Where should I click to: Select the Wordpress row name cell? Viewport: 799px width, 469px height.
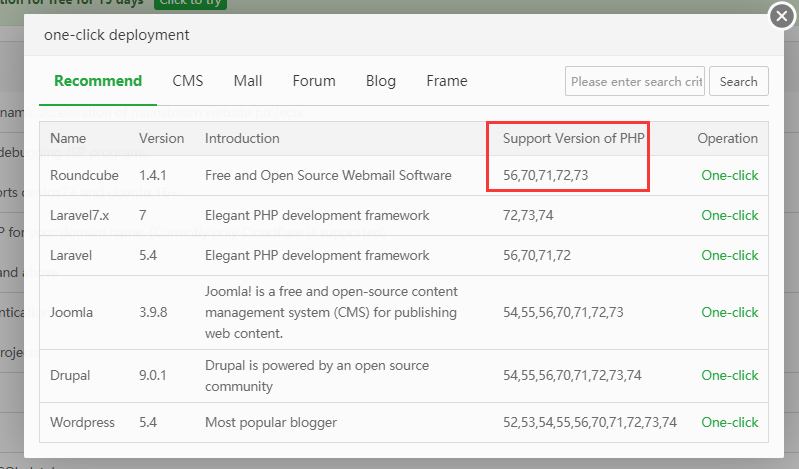[x=82, y=422]
